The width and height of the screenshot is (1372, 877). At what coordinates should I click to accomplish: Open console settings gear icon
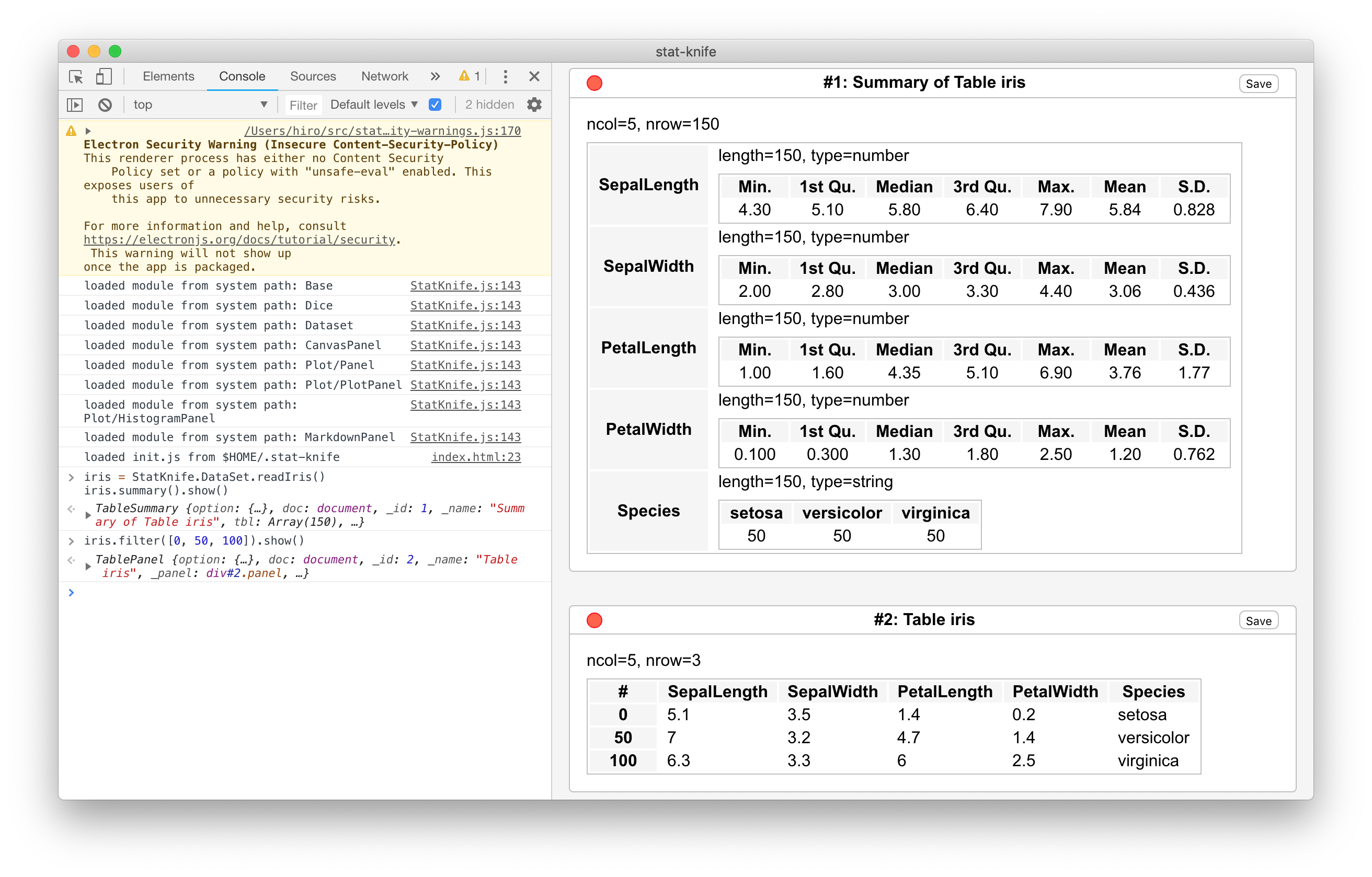[534, 105]
